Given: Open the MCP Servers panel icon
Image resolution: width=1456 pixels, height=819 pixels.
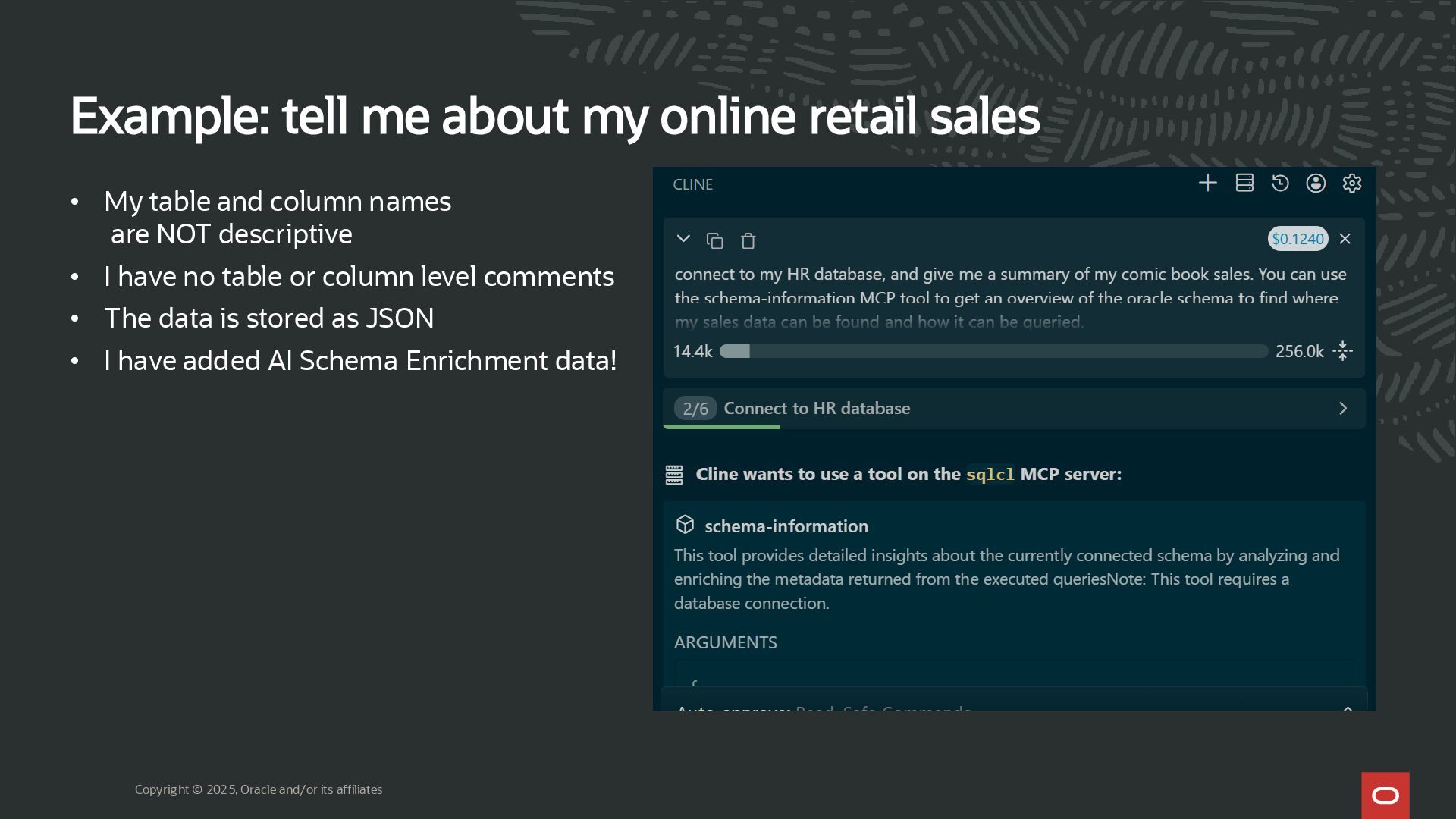Looking at the screenshot, I should [x=1244, y=184].
